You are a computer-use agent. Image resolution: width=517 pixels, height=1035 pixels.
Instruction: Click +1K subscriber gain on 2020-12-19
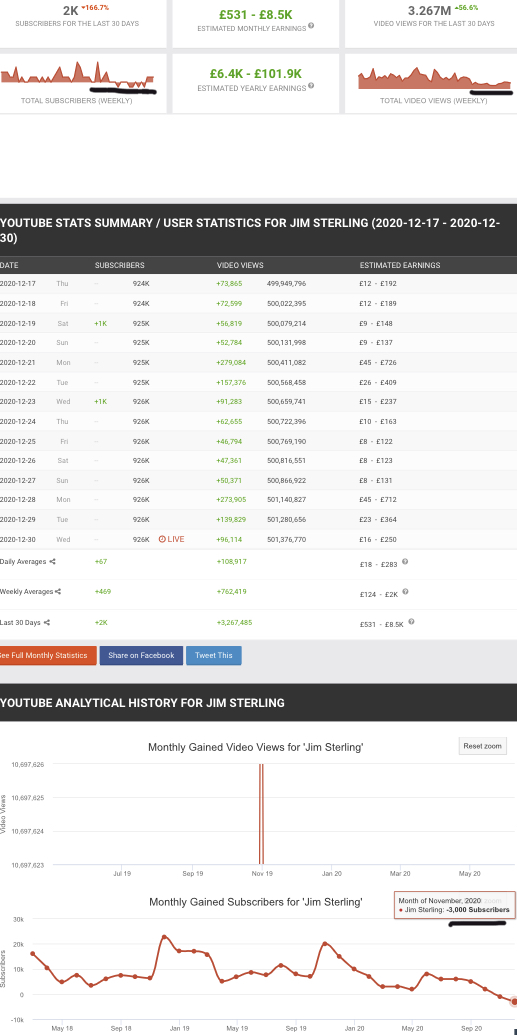pos(100,323)
